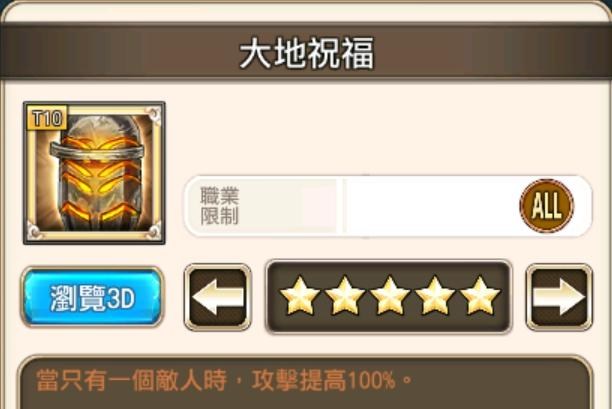Select the ALL class badge

coord(546,206)
